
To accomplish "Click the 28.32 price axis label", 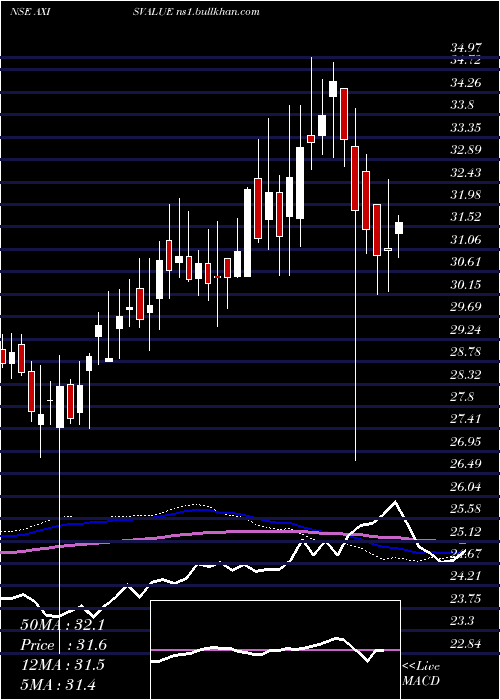I will pyautogui.click(x=466, y=375).
